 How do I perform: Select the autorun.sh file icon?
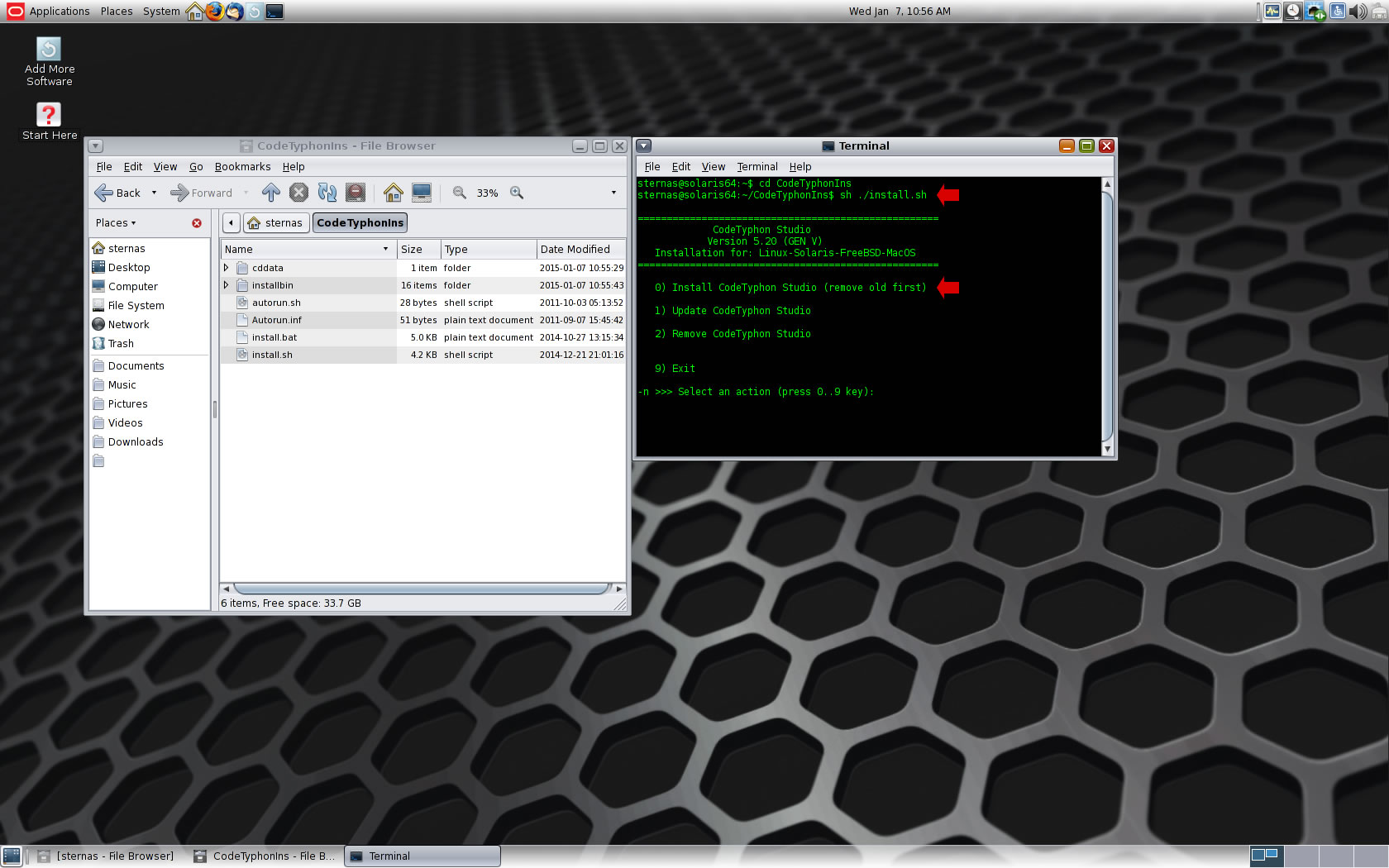click(242, 303)
